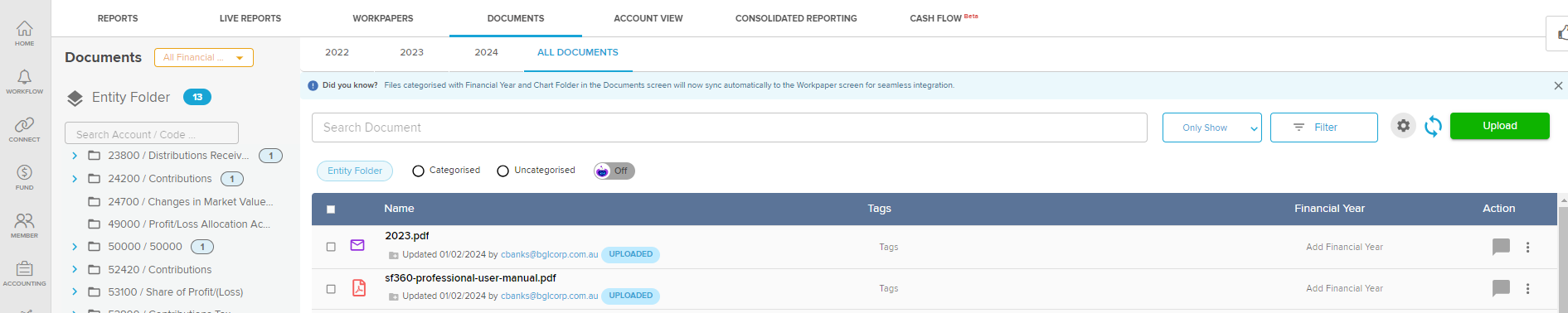Open more actions menu for sf360-professional-user-manual.pdf
This screenshot has width=1568, height=313.
click(x=1527, y=288)
